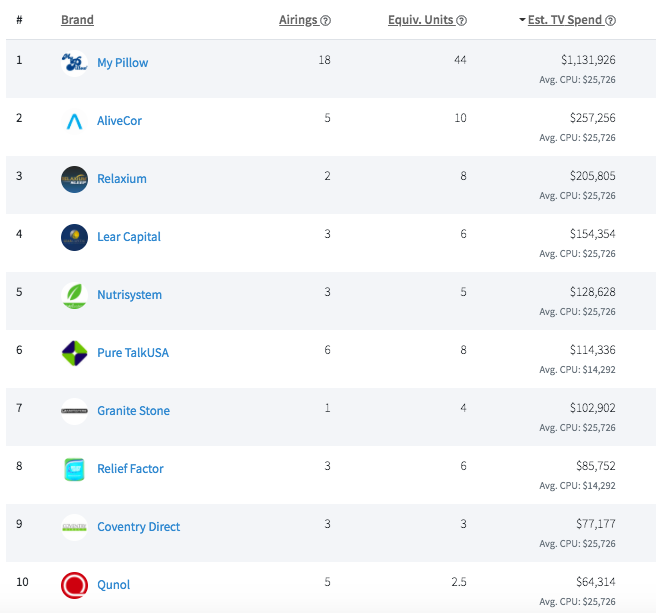The width and height of the screenshot is (656, 613).
Task: Select the $64,314 spend value
Action: (x=596, y=582)
